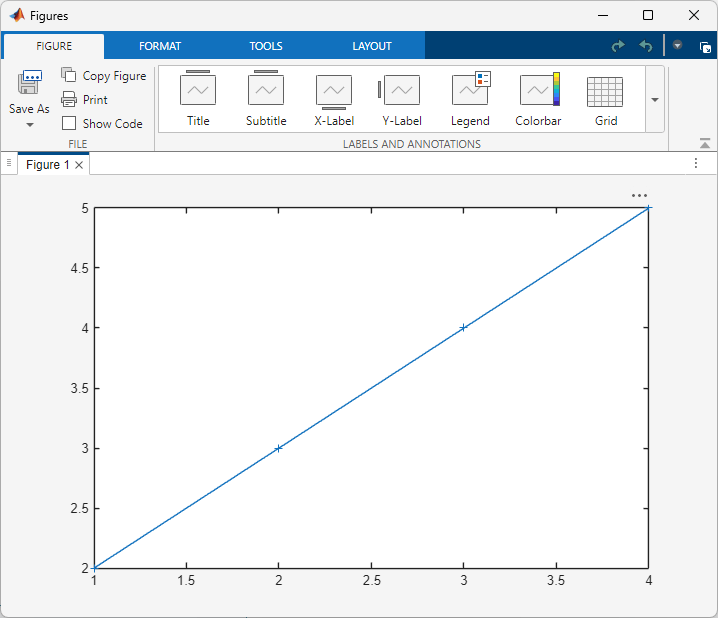Viewport: 718px width, 618px height.
Task: Toggle the Legend on the plot
Action: point(470,99)
